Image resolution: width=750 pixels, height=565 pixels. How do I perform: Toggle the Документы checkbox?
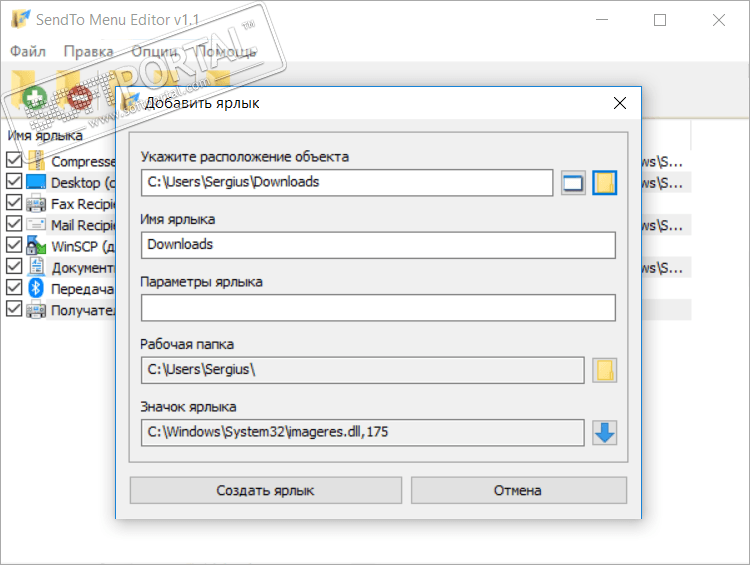14,266
